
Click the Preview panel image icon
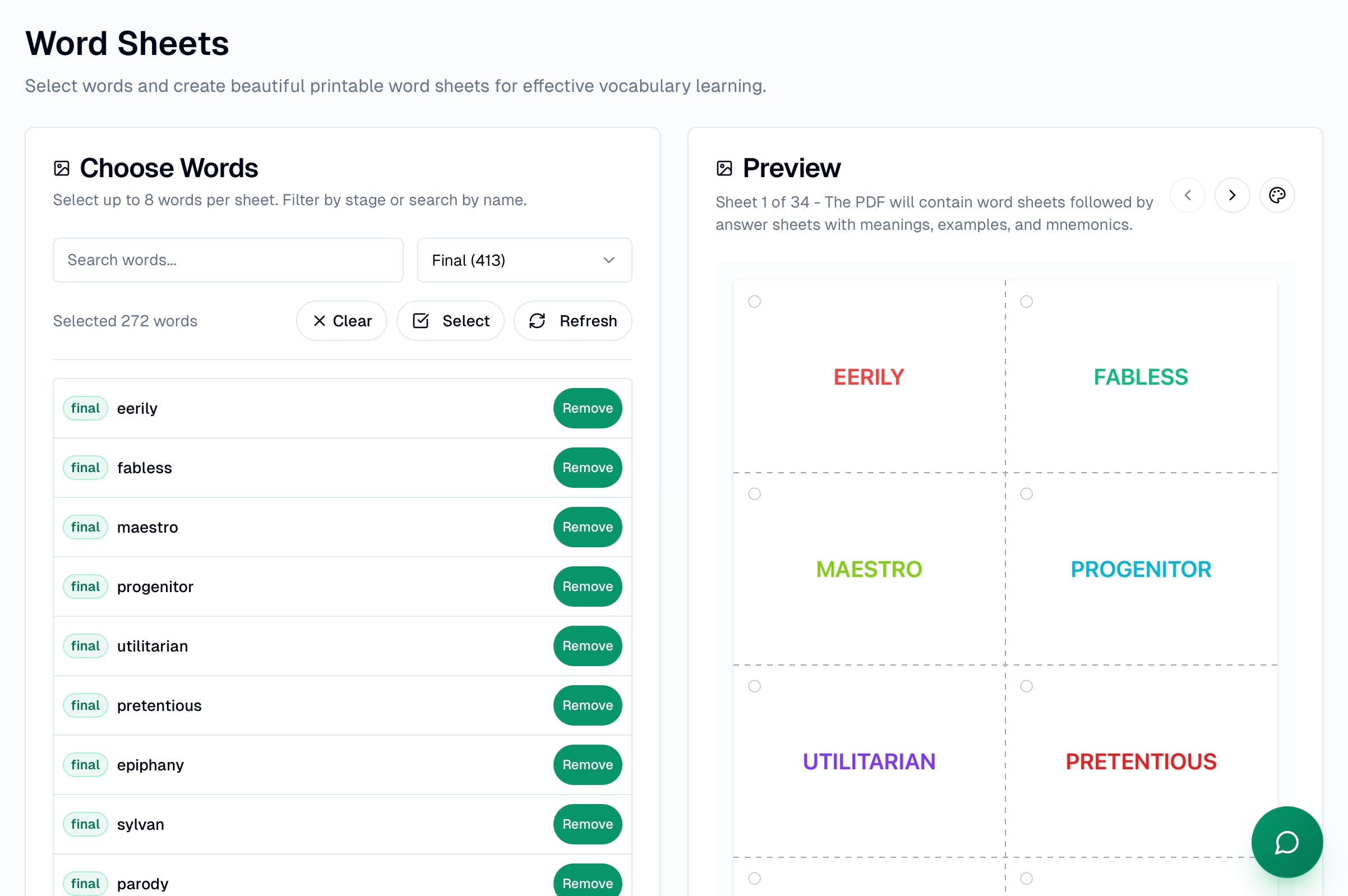point(724,168)
